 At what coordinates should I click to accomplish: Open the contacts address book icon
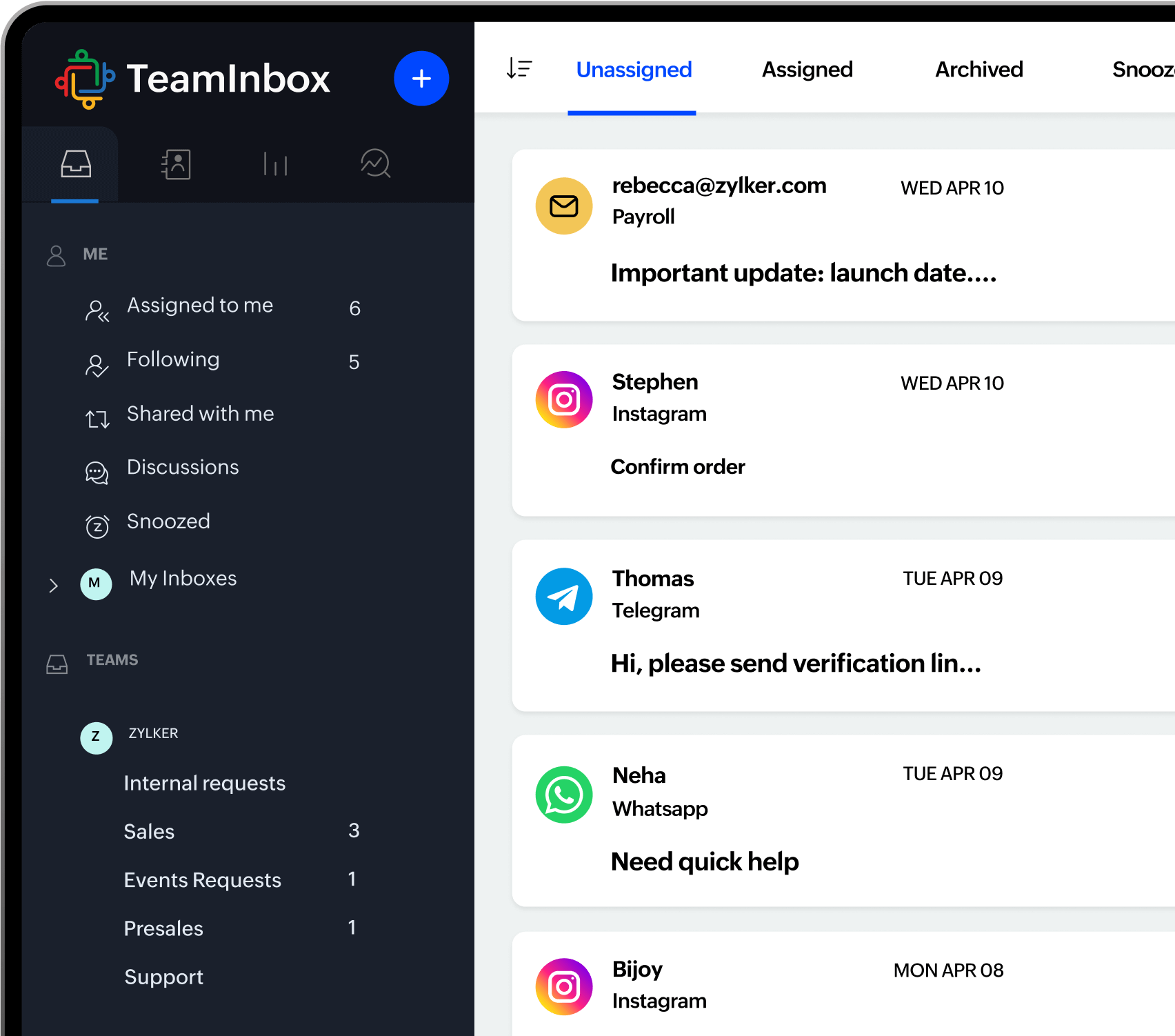[176, 164]
